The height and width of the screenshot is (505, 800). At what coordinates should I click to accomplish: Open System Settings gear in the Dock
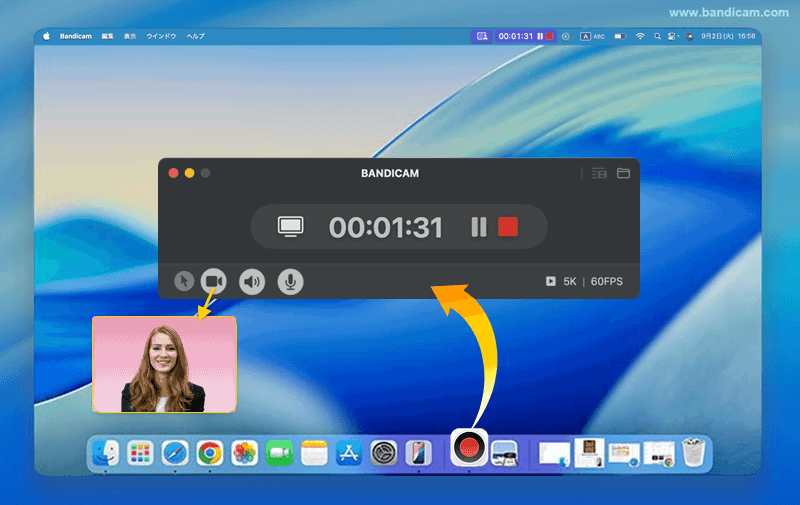click(383, 453)
